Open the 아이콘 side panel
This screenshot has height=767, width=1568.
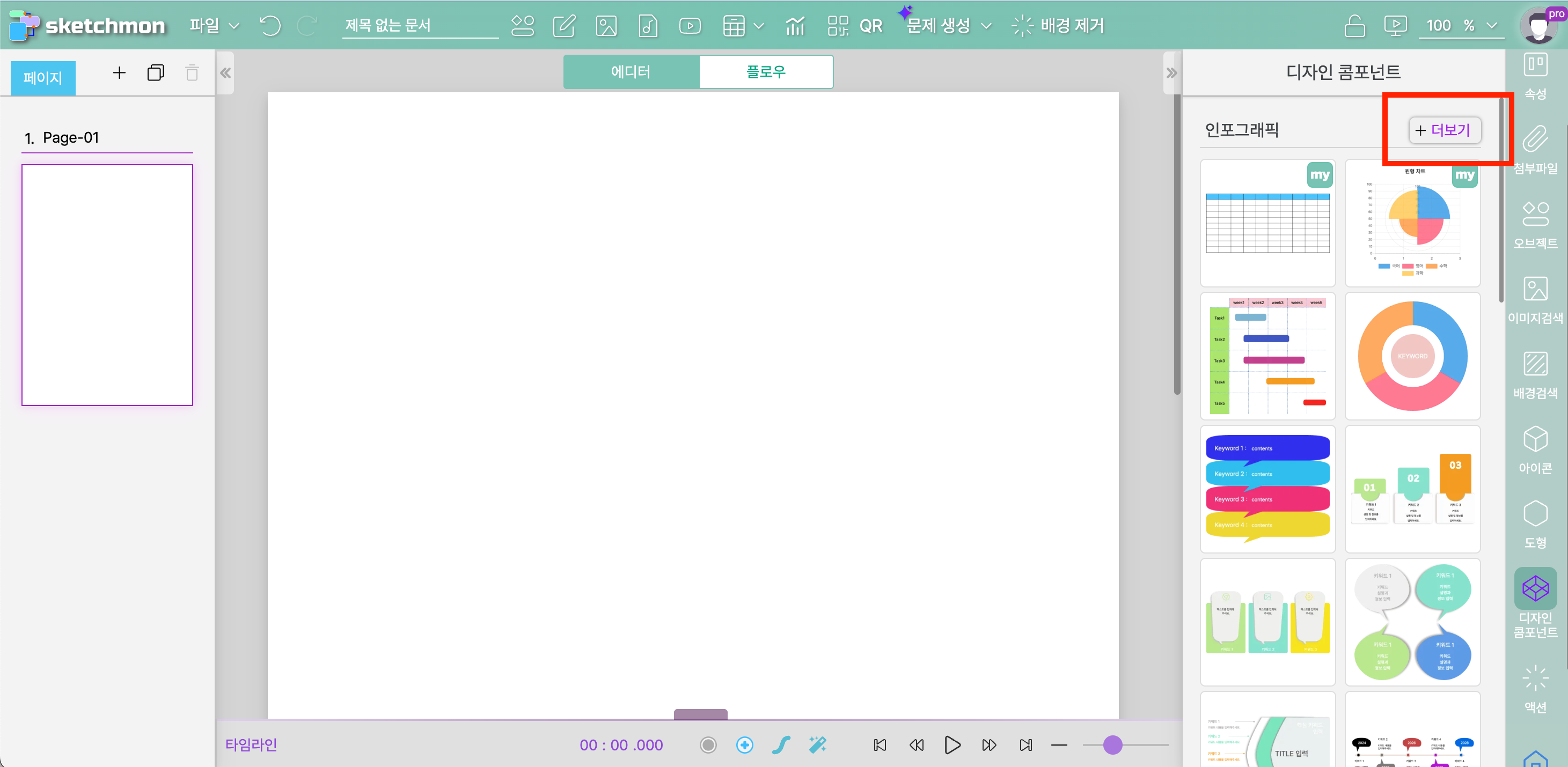tap(1535, 450)
